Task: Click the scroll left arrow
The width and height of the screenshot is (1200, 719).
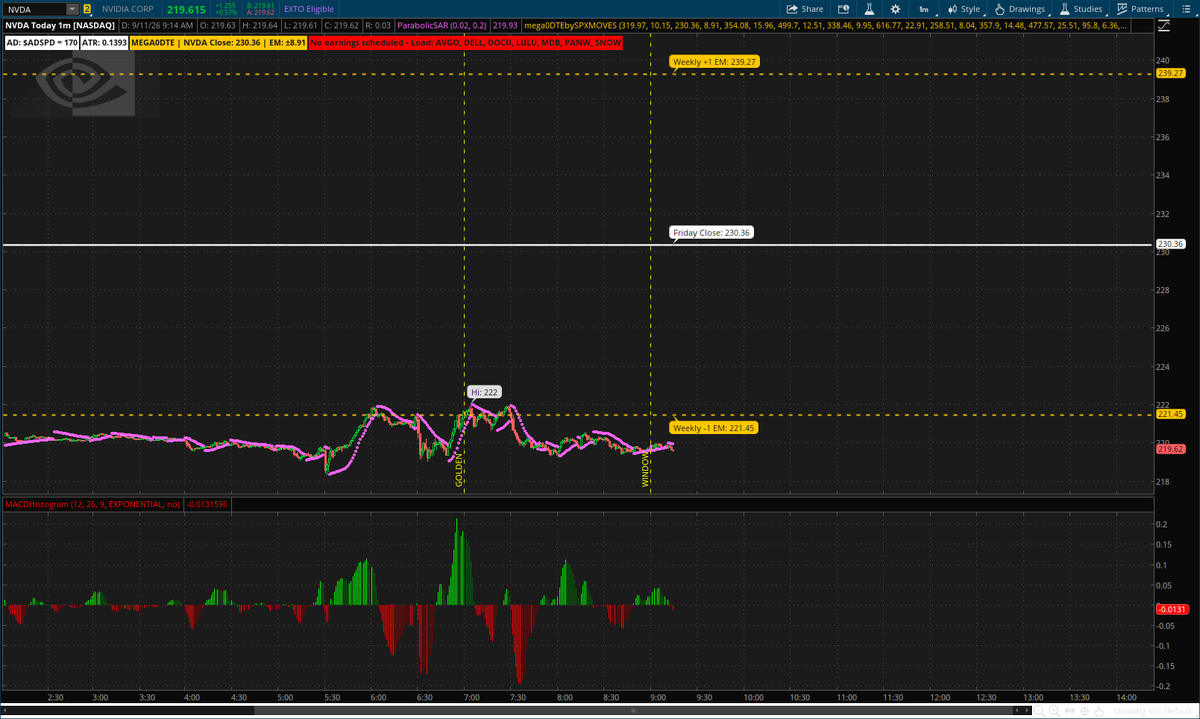Action: (1016, 710)
